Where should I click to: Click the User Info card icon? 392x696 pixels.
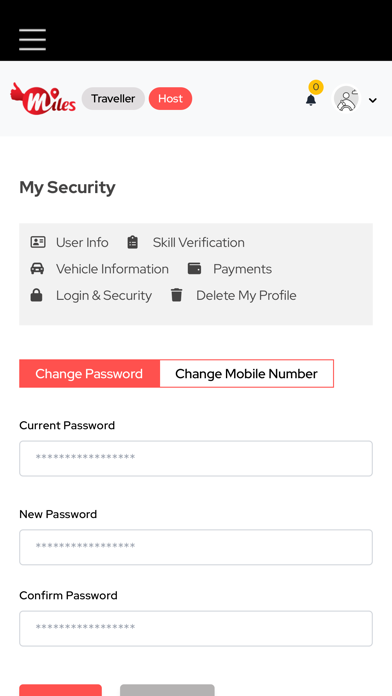(38, 242)
